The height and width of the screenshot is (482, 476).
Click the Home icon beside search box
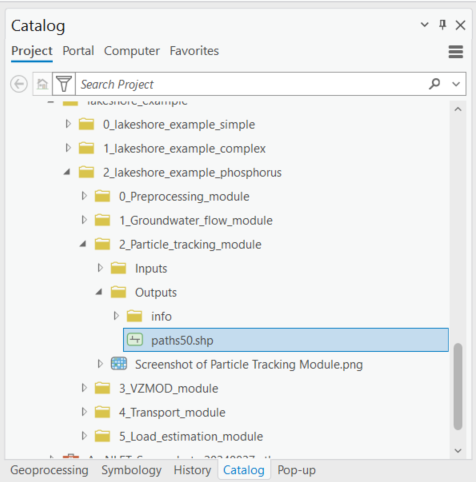pyautogui.click(x=42, y=84)
